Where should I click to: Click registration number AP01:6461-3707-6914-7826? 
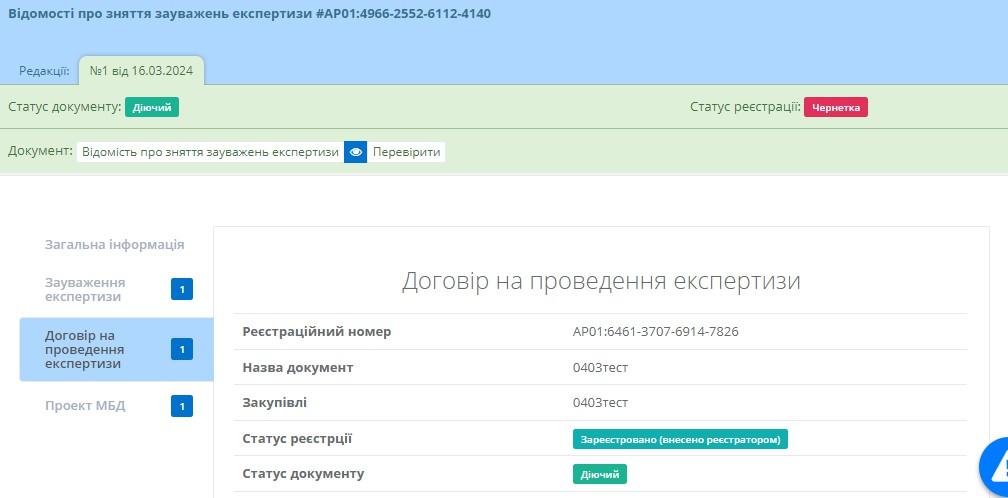click(655, 331)
